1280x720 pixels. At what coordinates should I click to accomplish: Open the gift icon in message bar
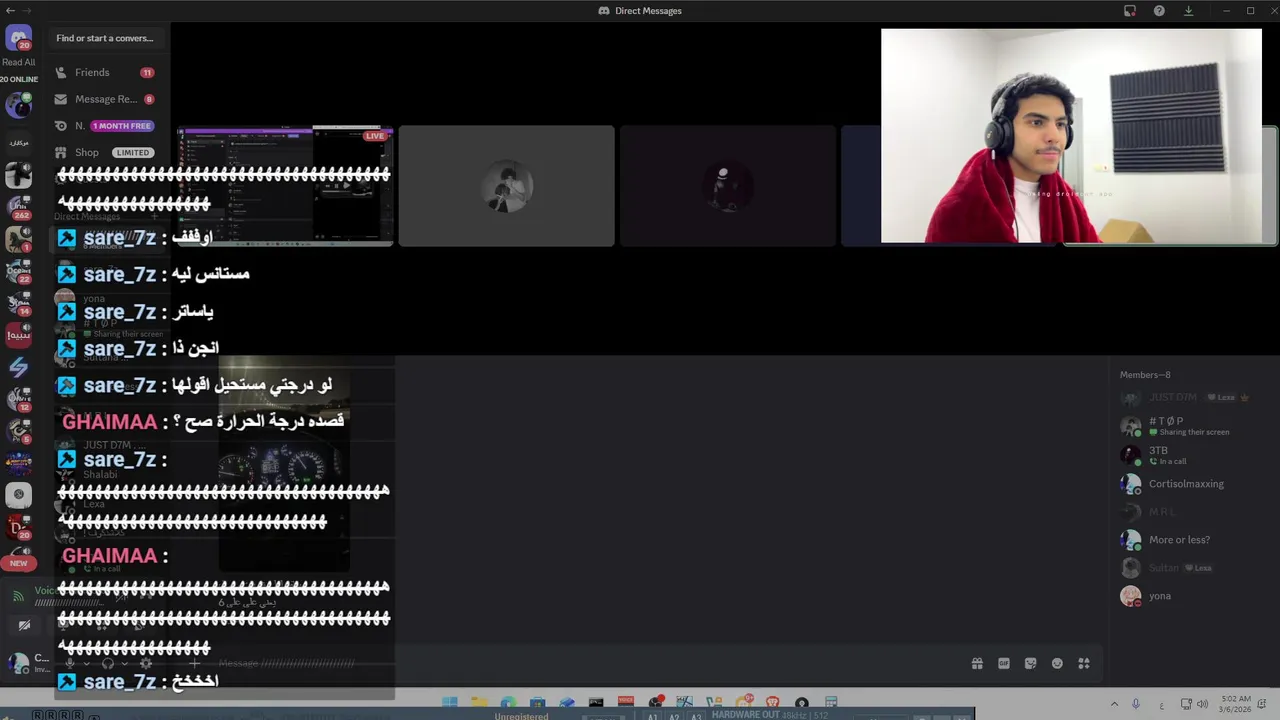coord(977,663)
